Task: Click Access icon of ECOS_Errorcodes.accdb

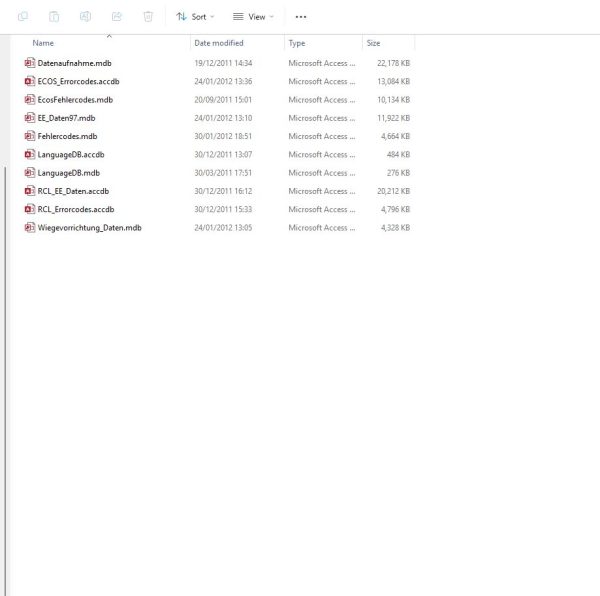Action: (x=30, y=81)
